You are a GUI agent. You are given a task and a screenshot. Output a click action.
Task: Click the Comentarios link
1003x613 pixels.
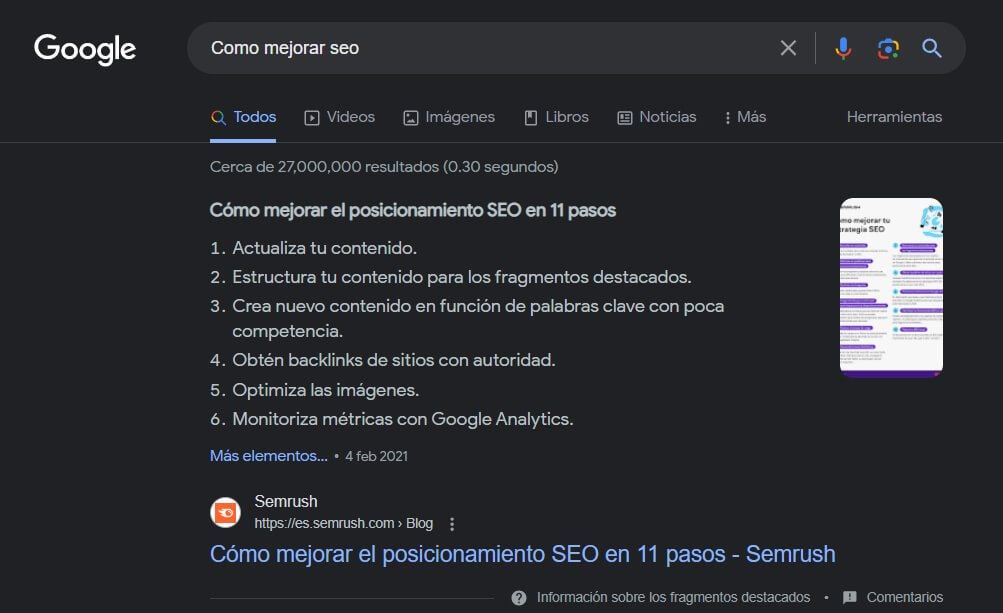coord(904,598)
